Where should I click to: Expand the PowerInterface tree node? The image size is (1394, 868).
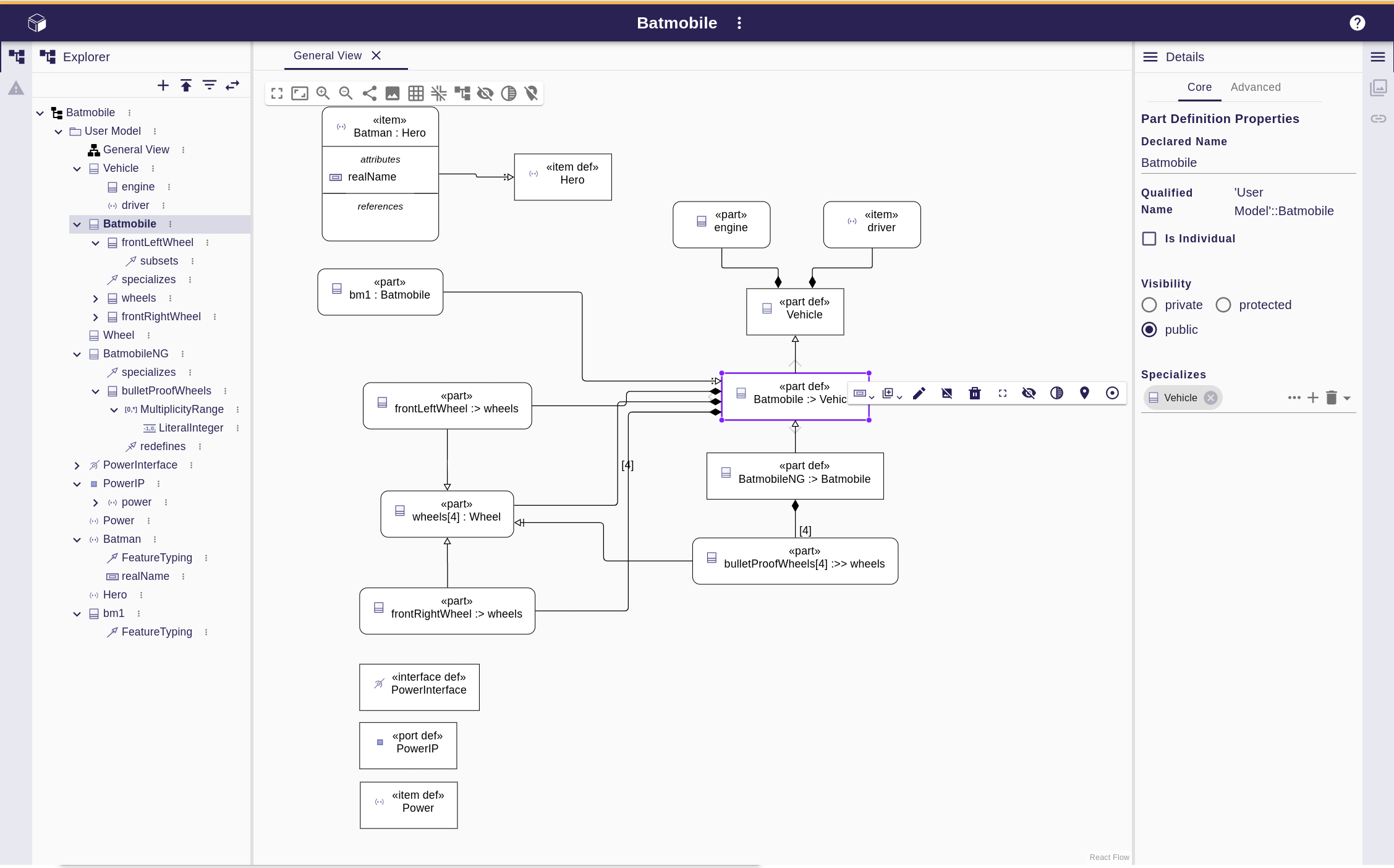click(77, 465)
